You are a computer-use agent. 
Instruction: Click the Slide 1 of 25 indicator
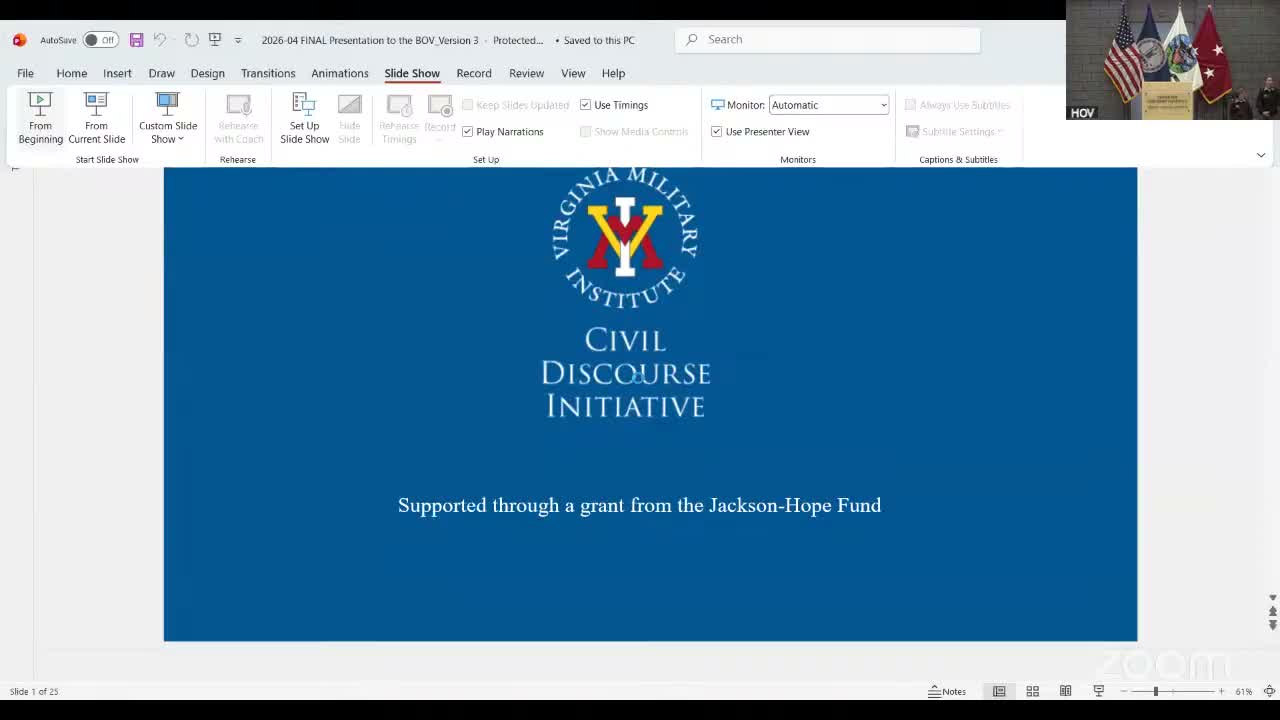pos(34,692)
